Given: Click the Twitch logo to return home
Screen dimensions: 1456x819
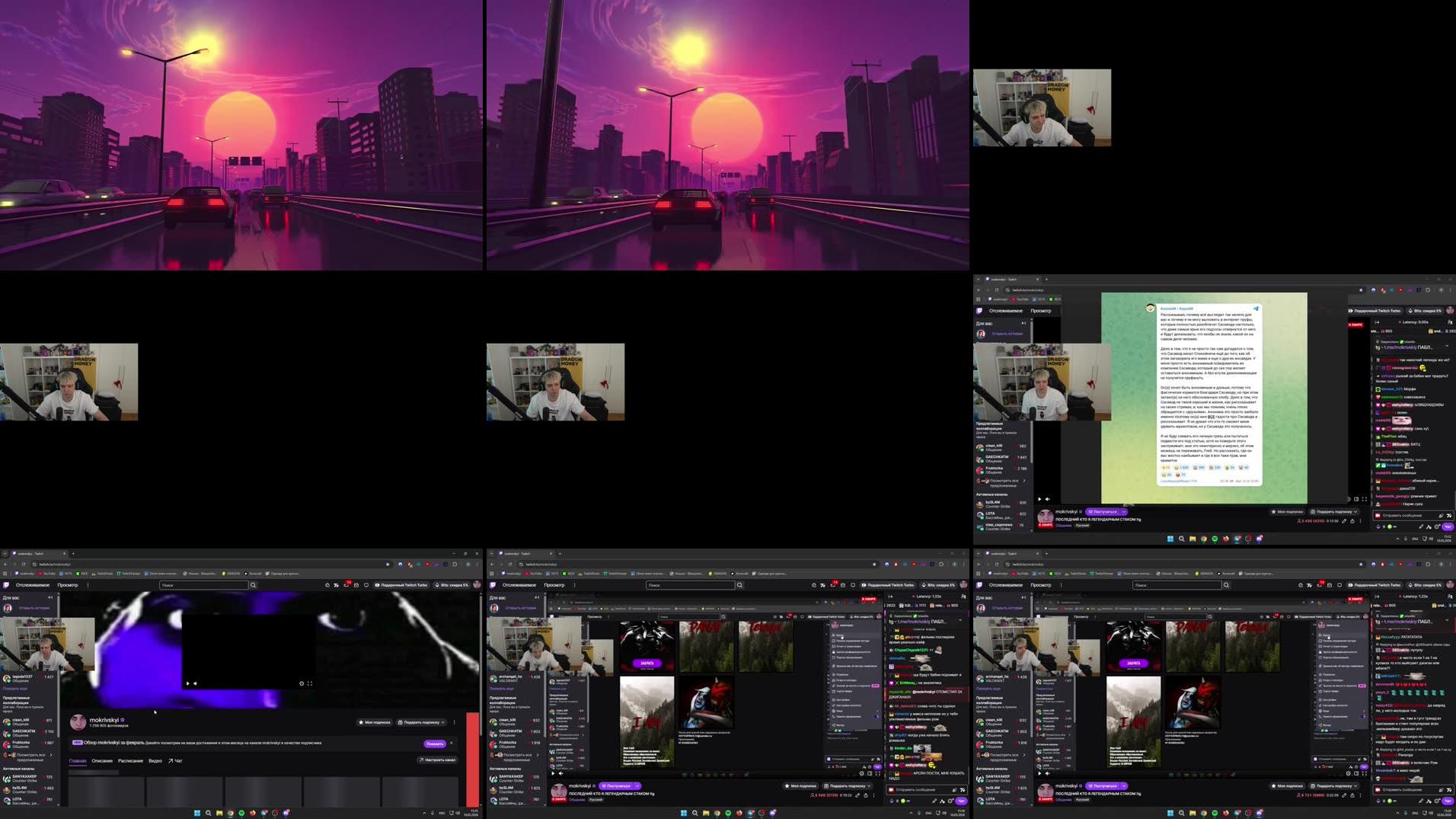Looking at the screenshot, I should click(x=8, y=585).
